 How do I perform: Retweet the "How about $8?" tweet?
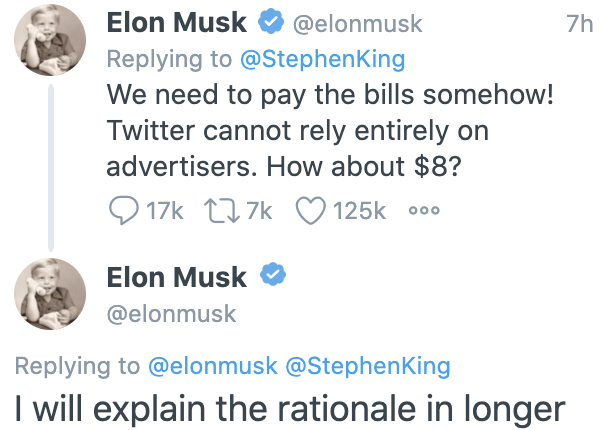click(x=219, y=211)
